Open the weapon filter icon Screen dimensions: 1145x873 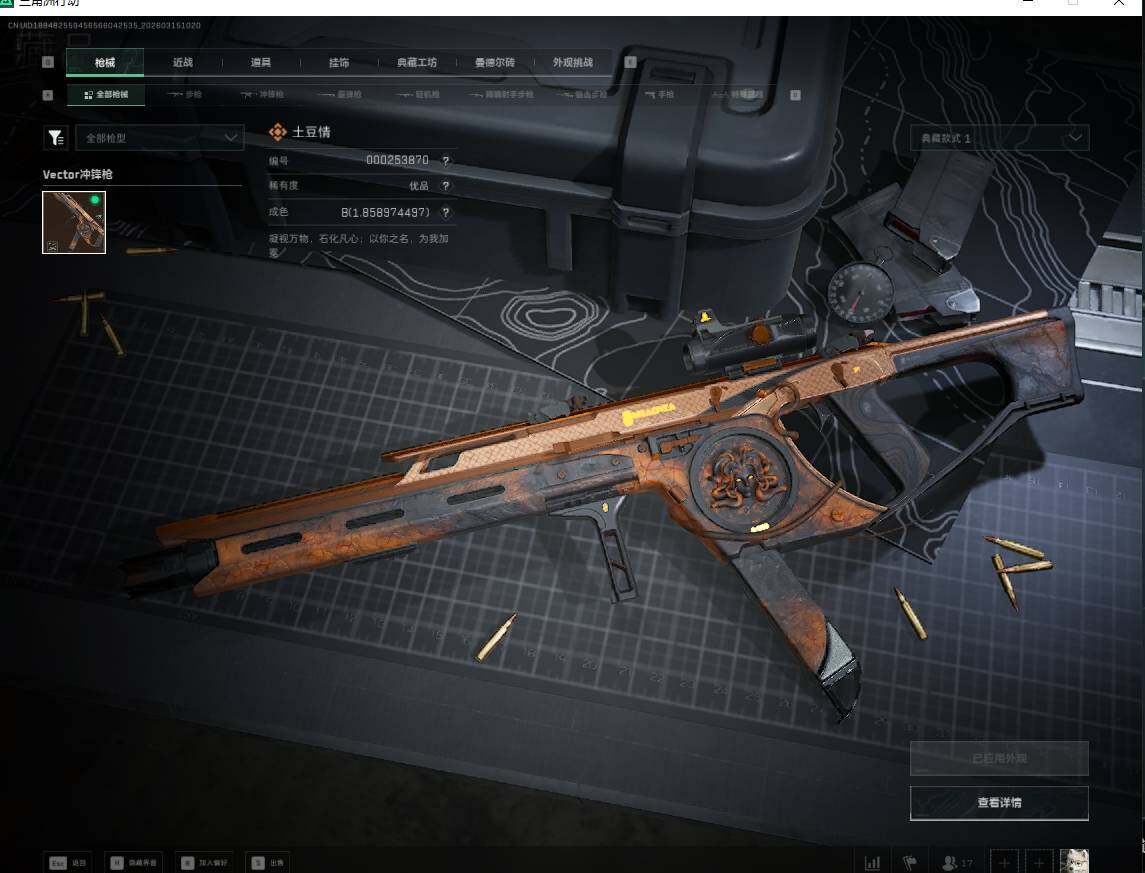pyautogui.click(x=55, y=137)
